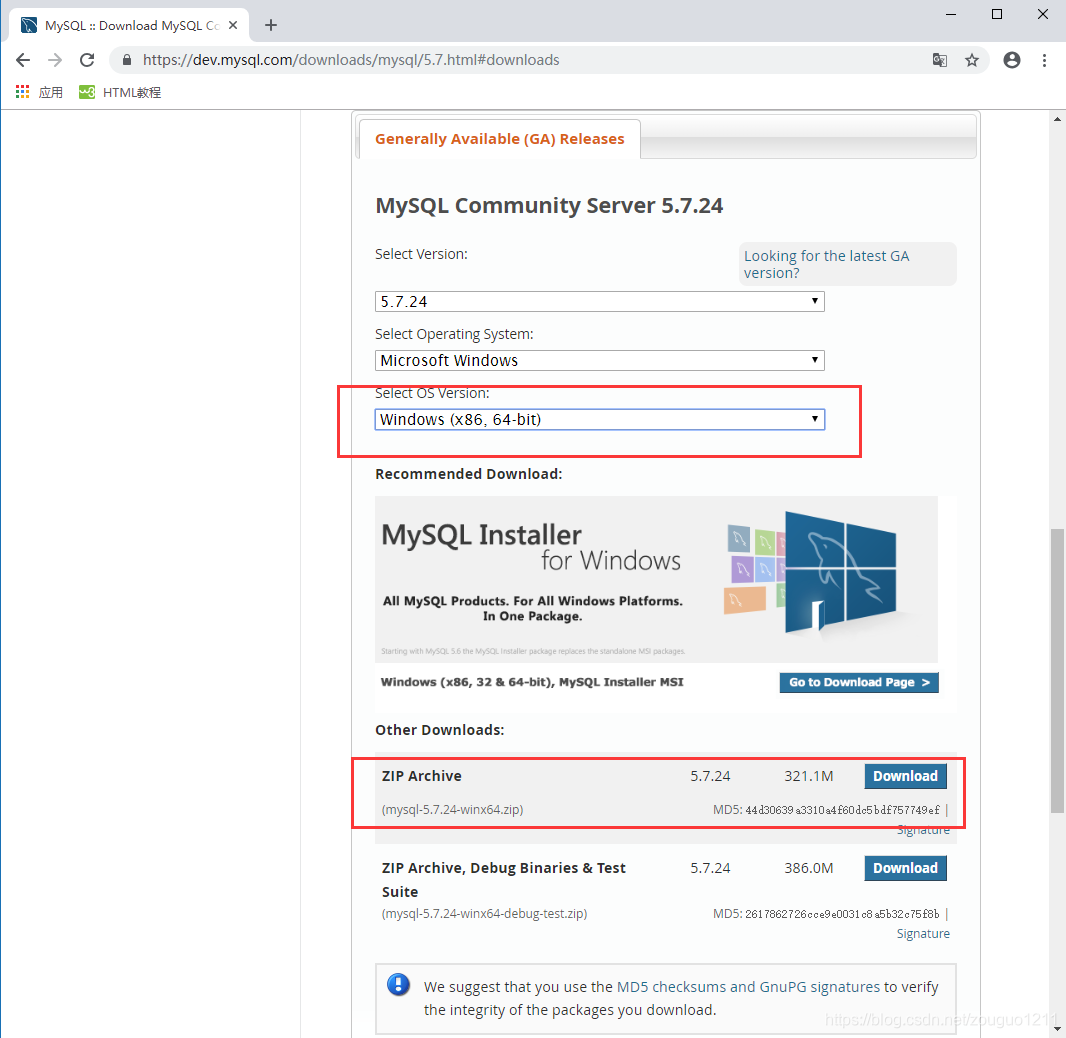Open the Windows (x86, 64-bit) OS version dropdown
Screen dimensions: 1066x1038
[x=600, y=420]
